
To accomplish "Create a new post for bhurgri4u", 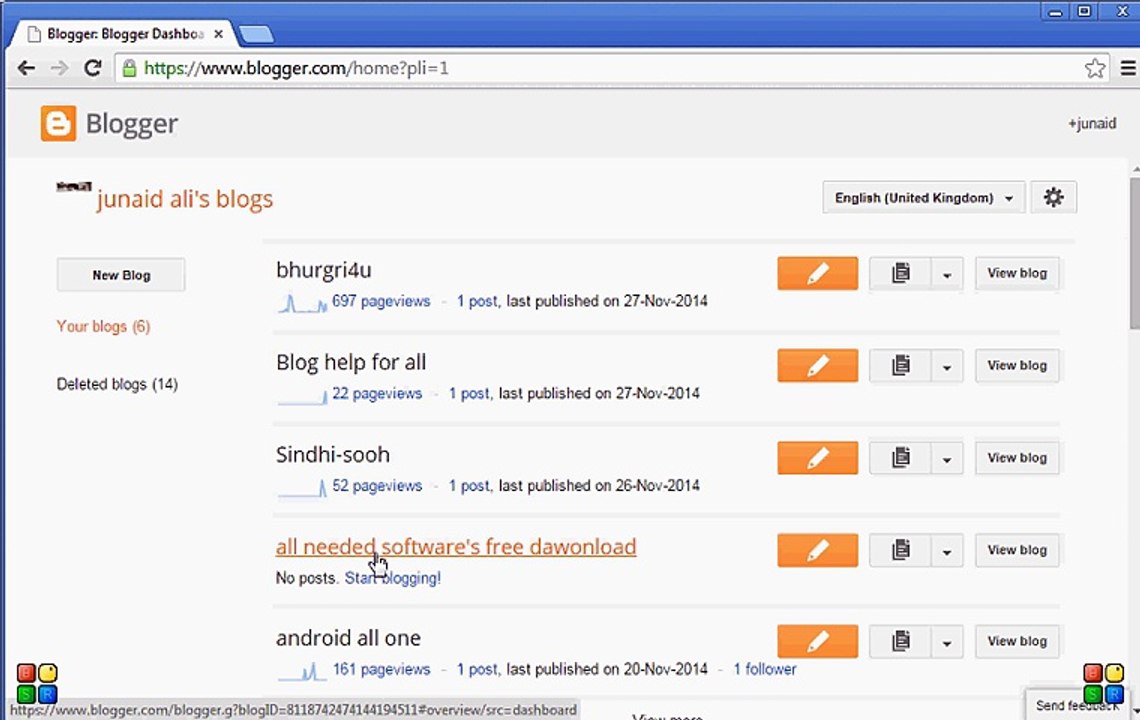I will (817, 273).
